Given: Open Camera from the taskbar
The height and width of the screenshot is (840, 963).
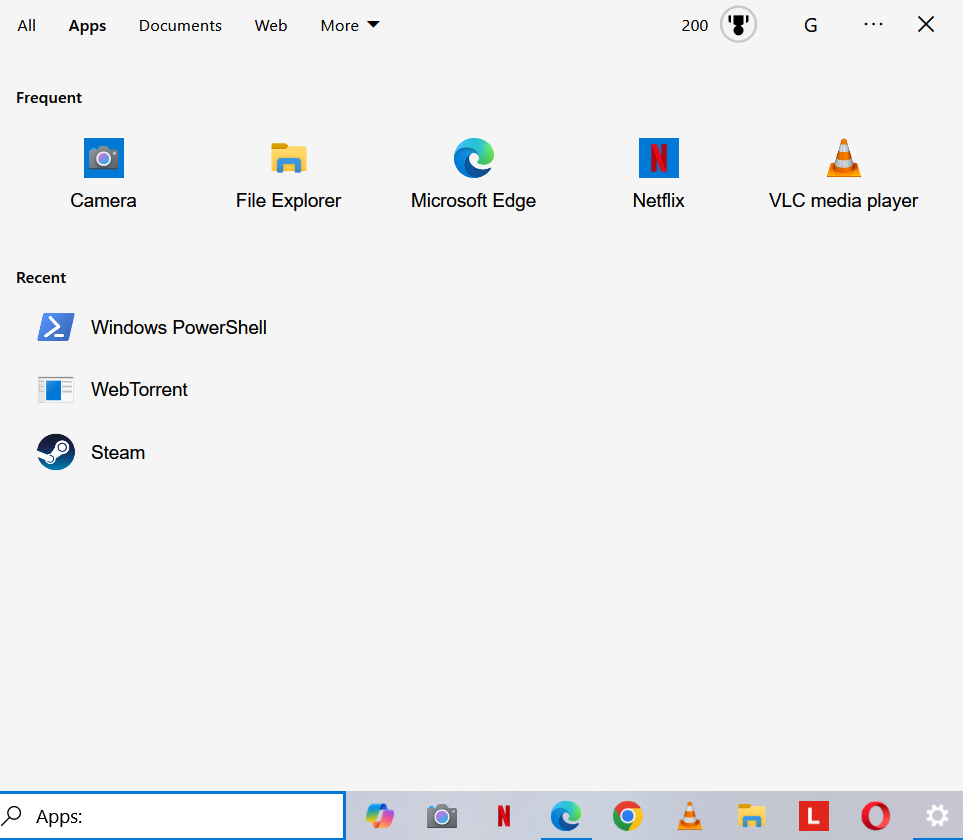Looking at the screenshot, I should tap(442, 816).
